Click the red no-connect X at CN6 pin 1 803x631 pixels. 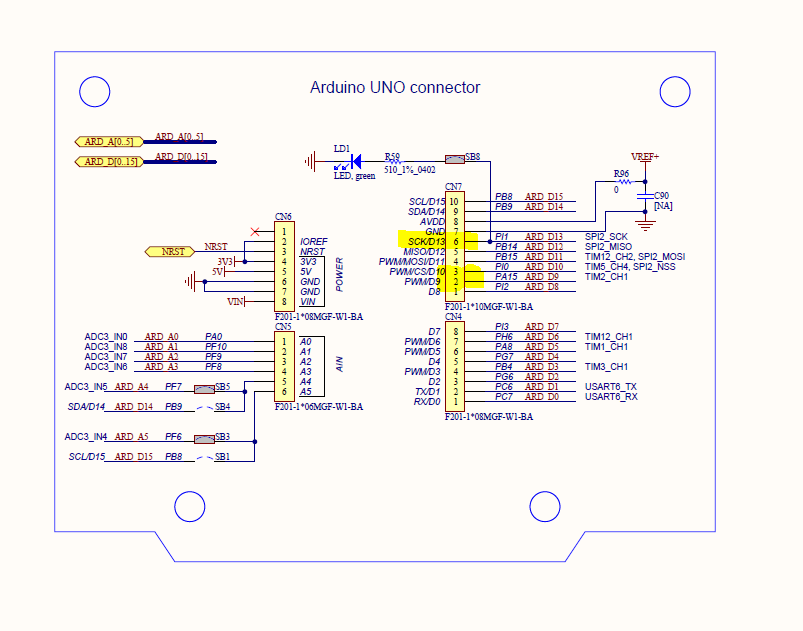255,232
